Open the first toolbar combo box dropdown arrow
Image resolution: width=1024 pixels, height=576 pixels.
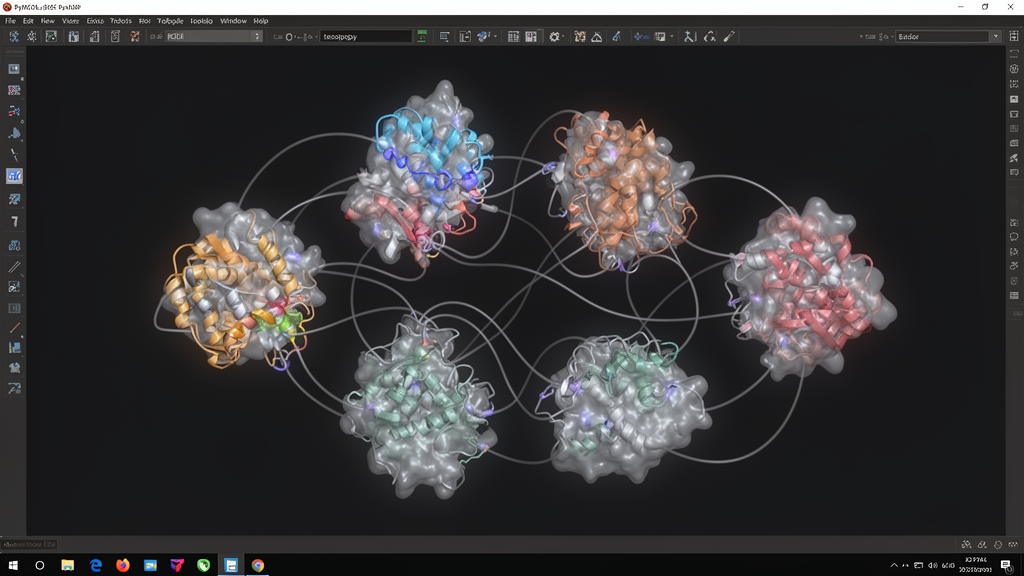coord(257,37)
